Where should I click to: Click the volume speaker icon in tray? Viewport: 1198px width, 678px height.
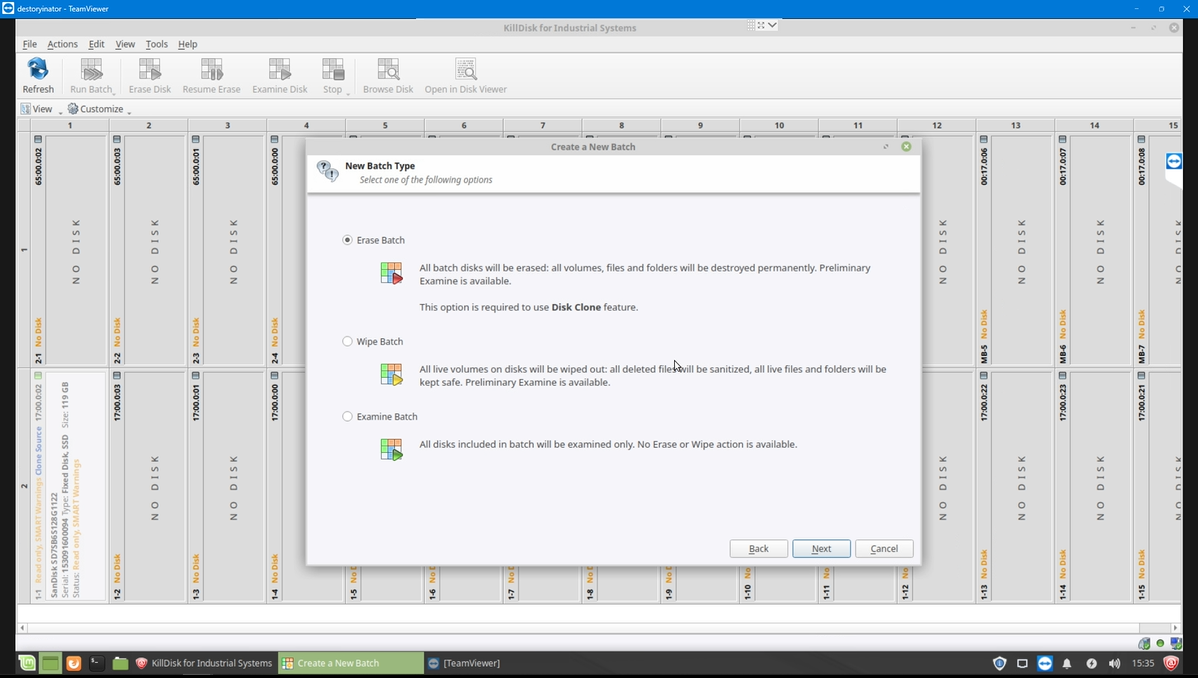(1115, 663)
